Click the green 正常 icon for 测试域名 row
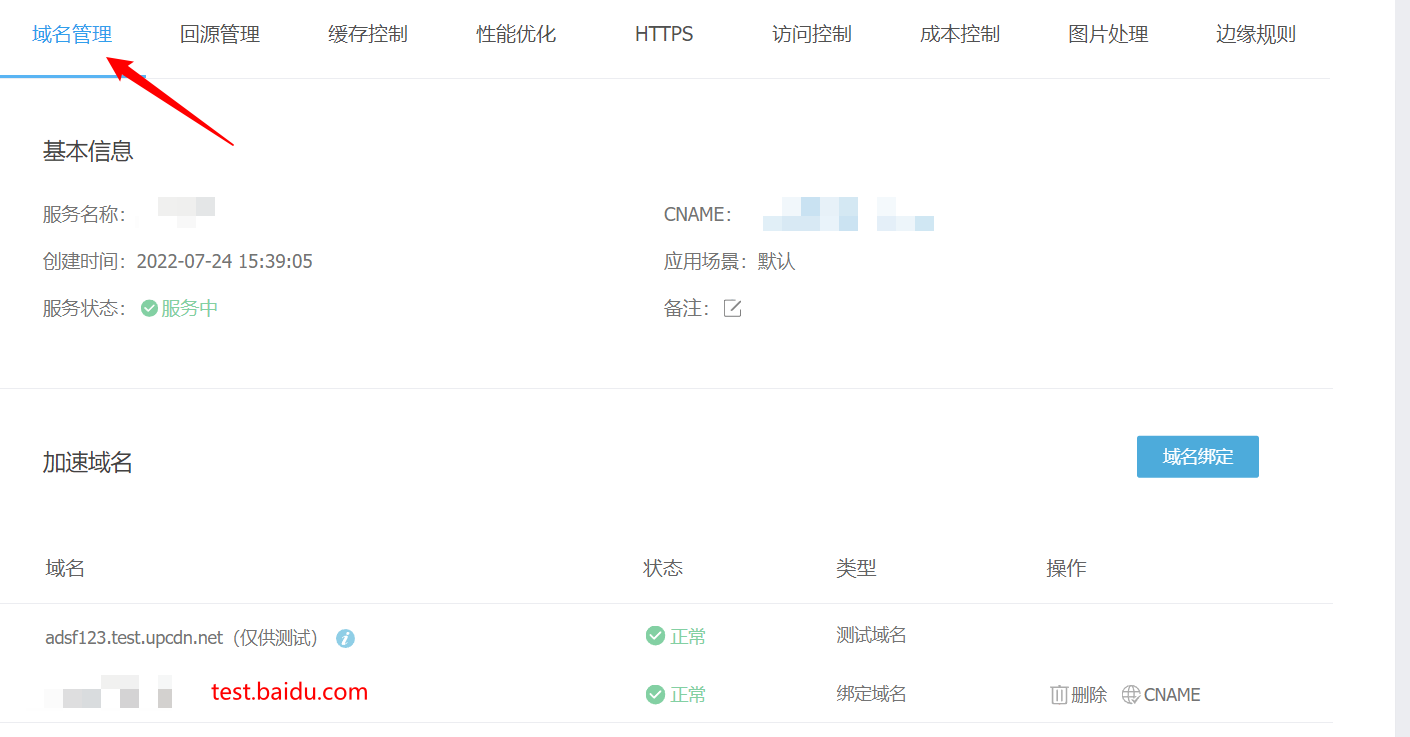Screen dimensions: 1410x737 coord(655,635)
